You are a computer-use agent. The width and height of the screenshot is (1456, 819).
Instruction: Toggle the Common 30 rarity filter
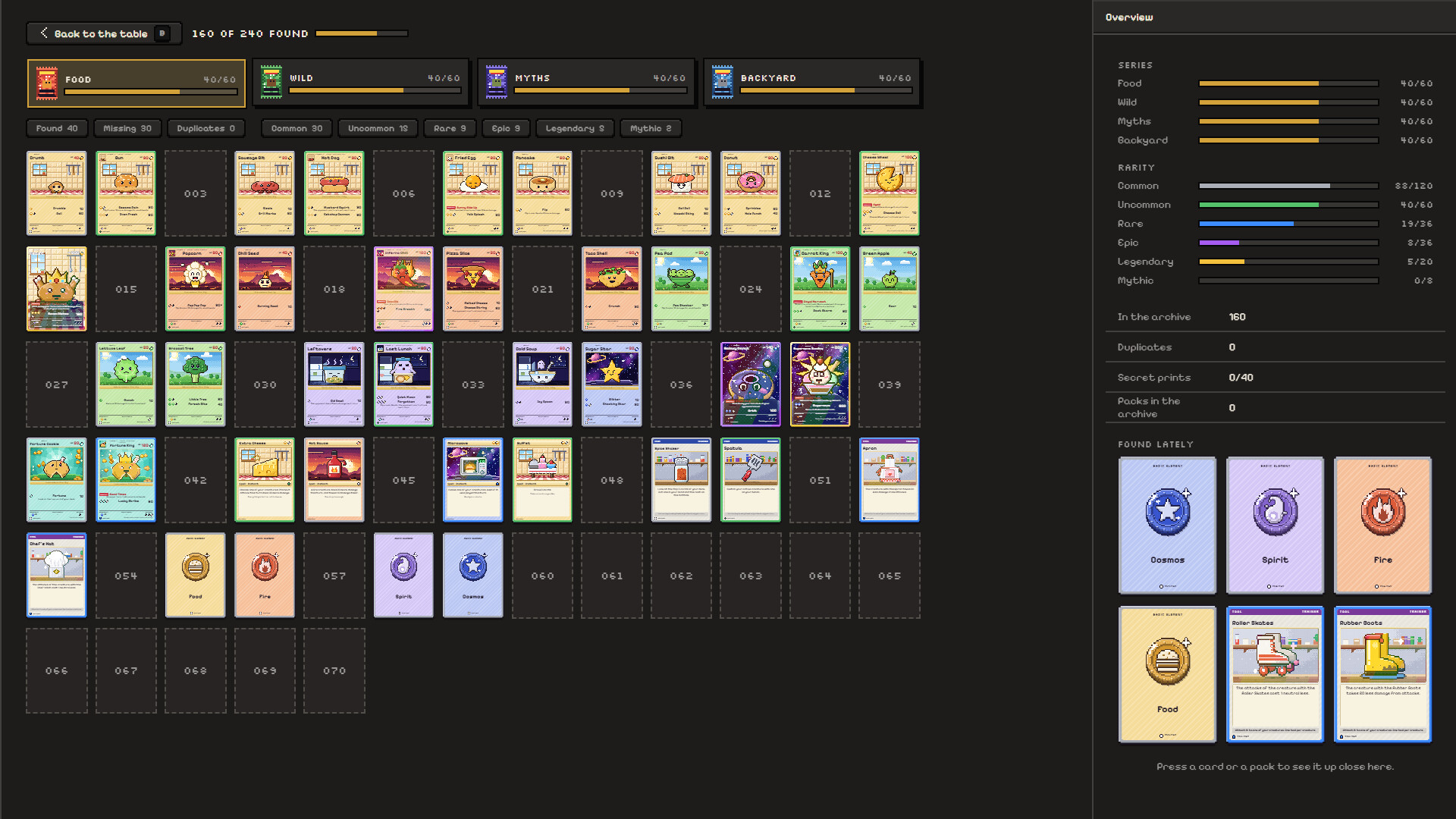(297, 128)
